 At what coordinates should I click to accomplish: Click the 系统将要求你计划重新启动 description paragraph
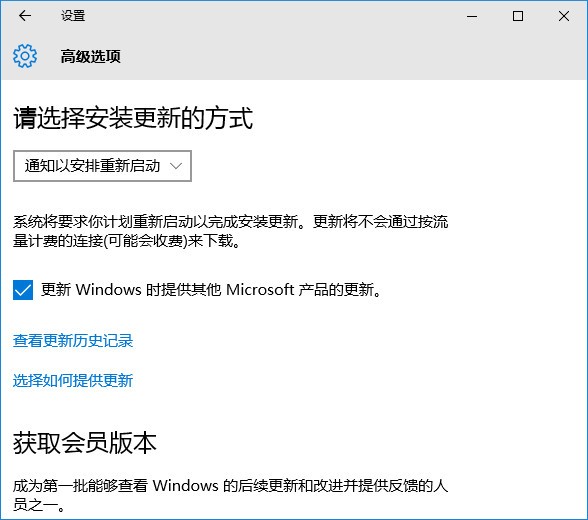(x=231, y=231)
